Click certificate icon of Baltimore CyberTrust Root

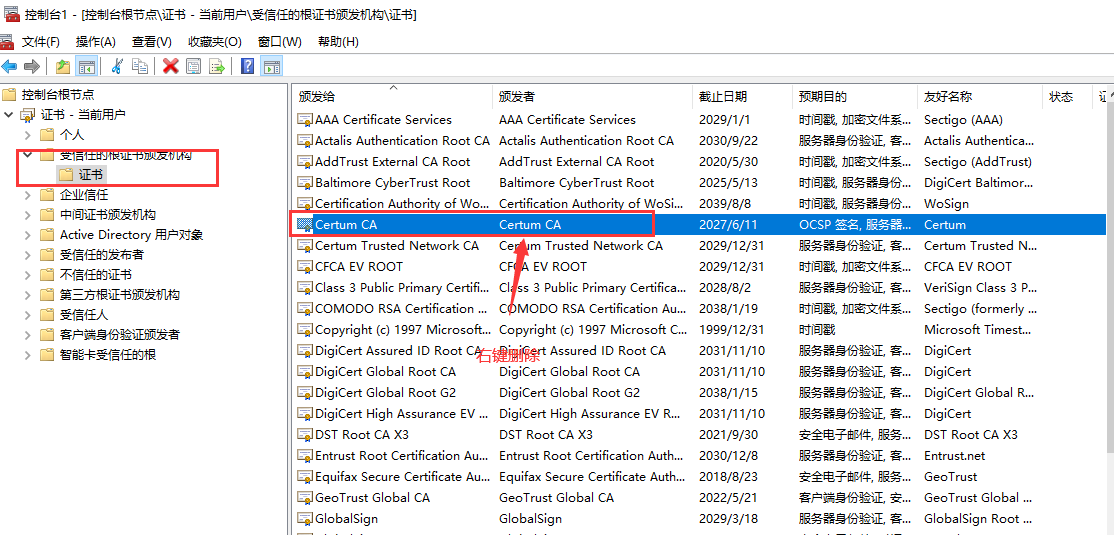coord(305,183)
